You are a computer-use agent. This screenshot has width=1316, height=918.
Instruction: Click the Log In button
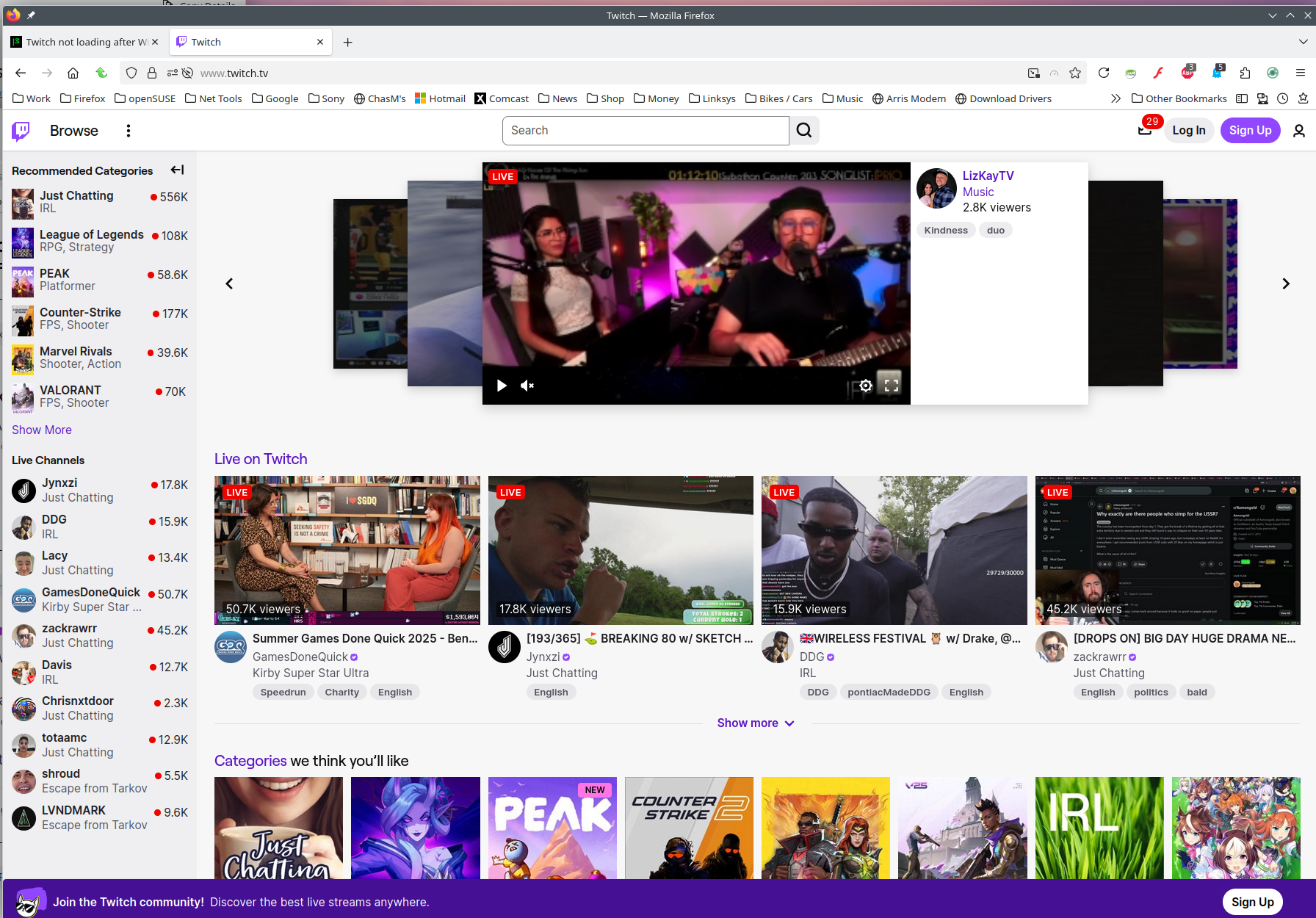tap(1188, 131)
